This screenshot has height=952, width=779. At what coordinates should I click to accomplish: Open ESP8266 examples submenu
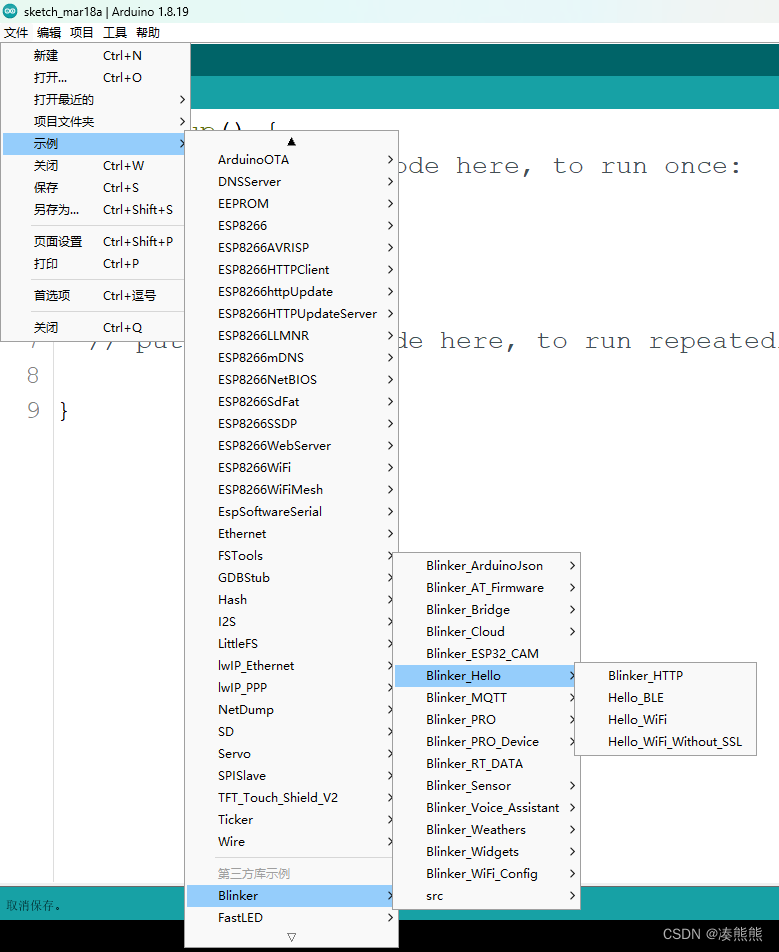point(292,226)
